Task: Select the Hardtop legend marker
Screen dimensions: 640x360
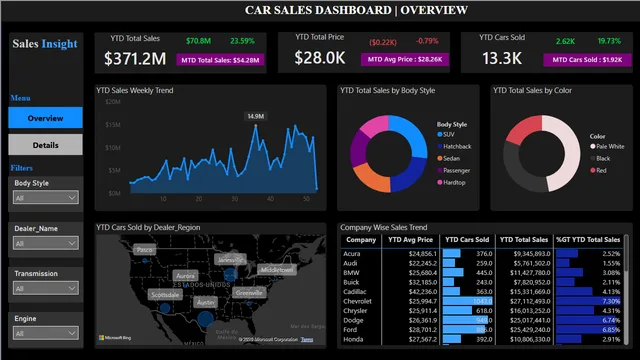Action: [440, 182]
